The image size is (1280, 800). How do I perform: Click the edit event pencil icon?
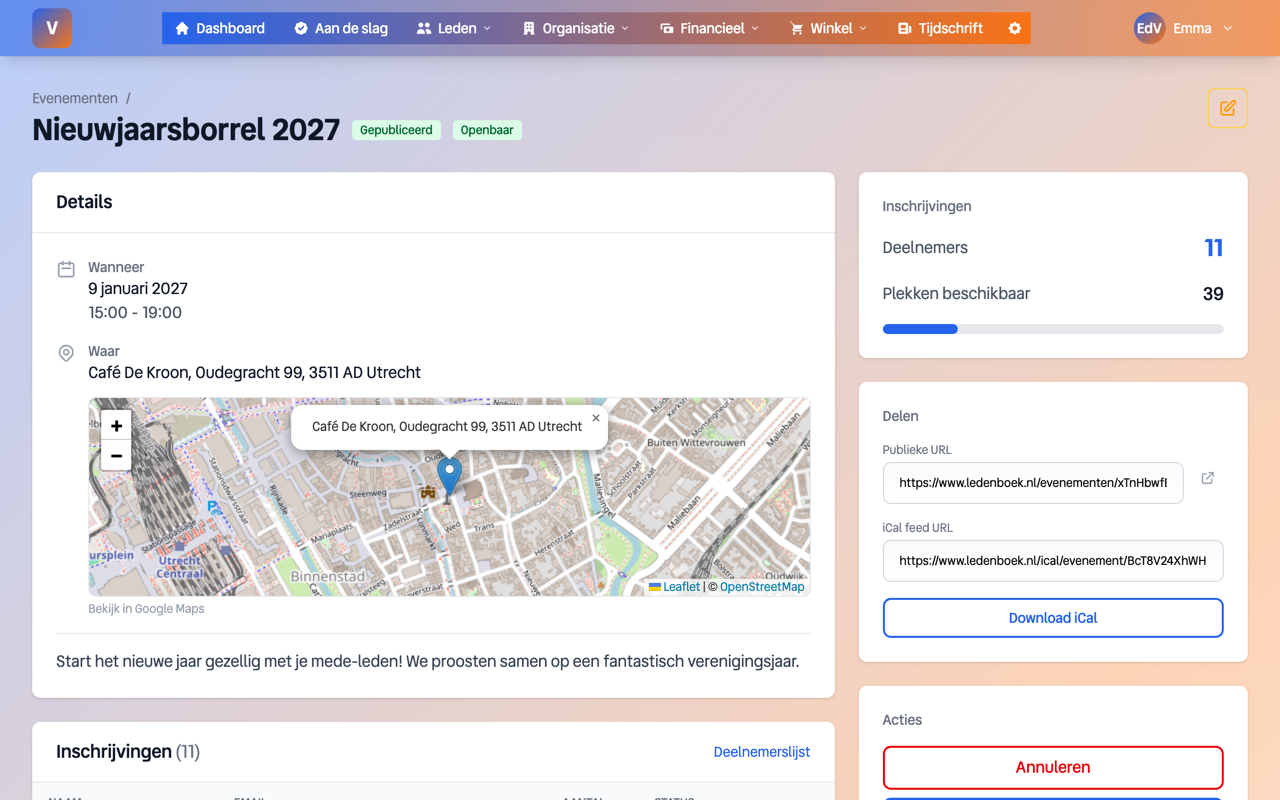pos(1227,108)
